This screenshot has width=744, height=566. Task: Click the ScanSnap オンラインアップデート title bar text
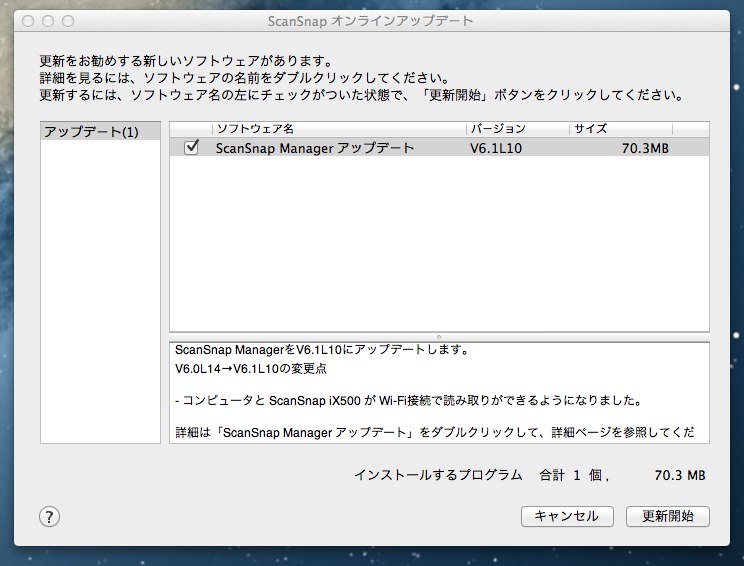370,21
